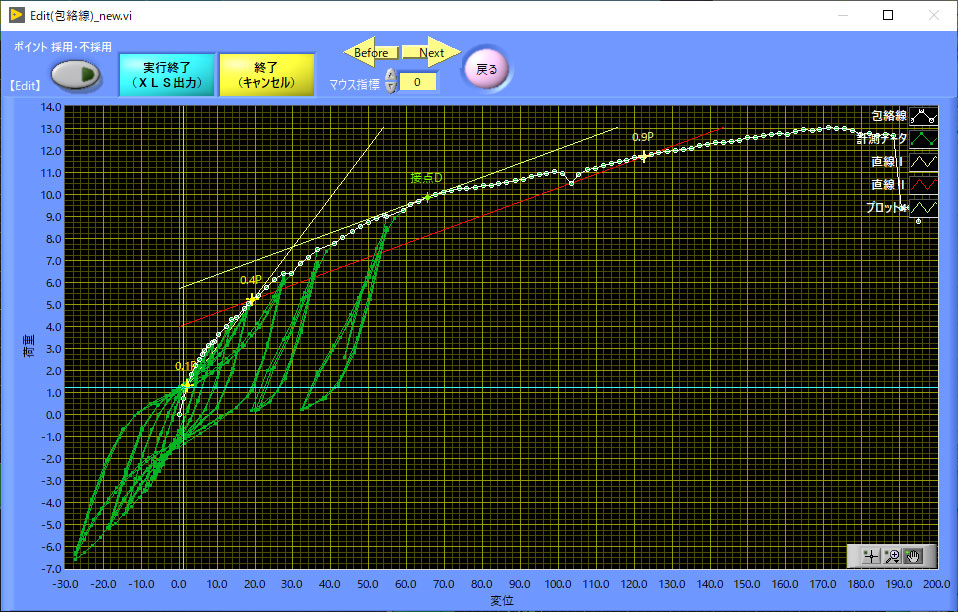Decrement the マウス指標 stepper value
Screen dimensions: 958x612
pyautogui.click(x=391, y=87)
